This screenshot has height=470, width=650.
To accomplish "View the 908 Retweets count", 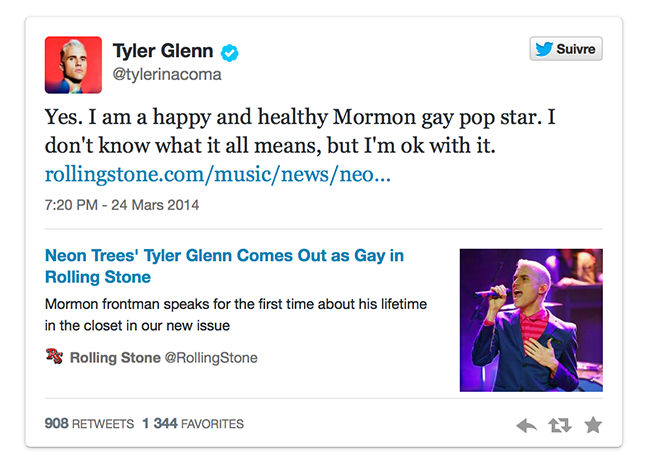I will 89,424.
